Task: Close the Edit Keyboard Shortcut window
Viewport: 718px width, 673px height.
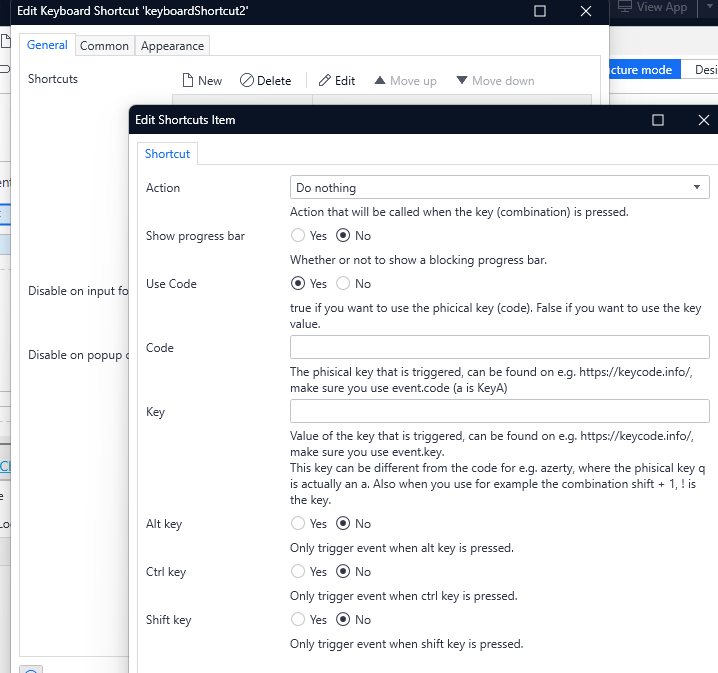Action: click(x=586, y=11)
